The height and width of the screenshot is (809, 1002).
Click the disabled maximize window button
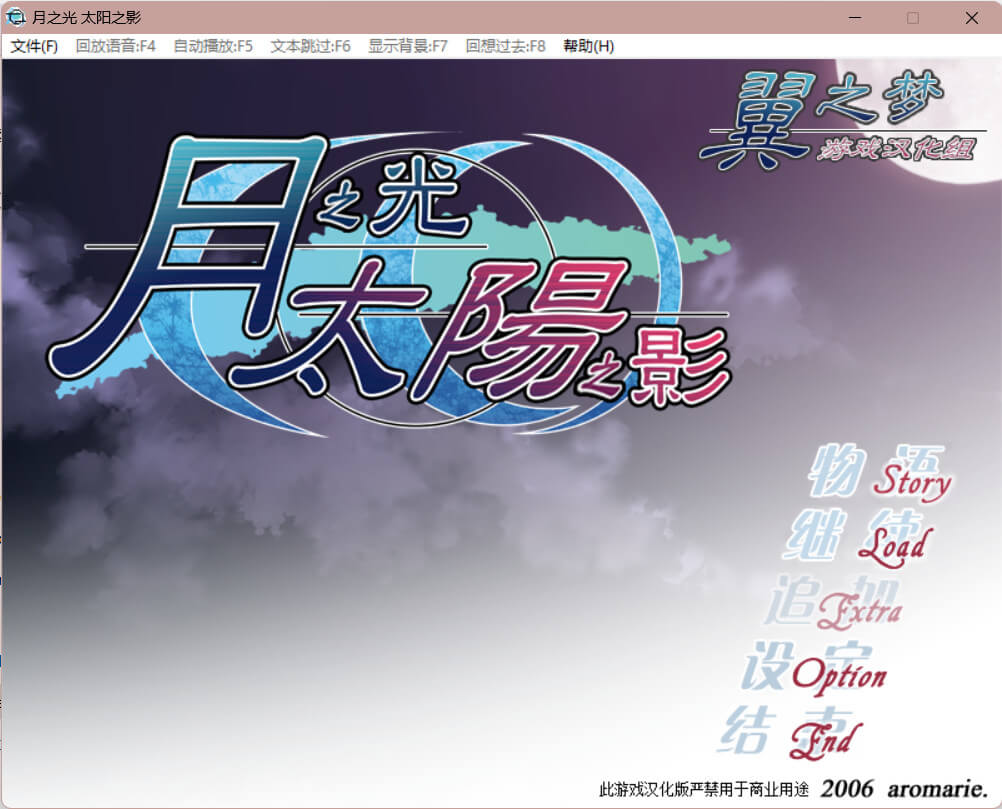(x=912, y=17)
